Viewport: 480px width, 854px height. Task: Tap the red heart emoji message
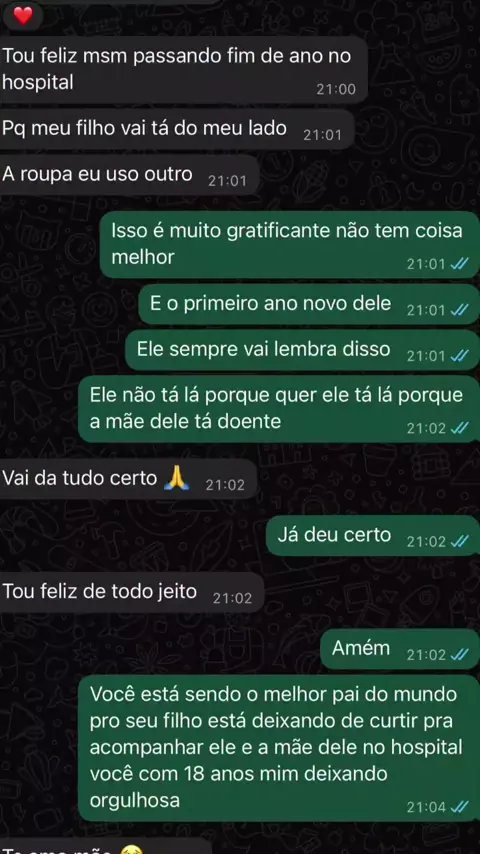tap(23, 16)
